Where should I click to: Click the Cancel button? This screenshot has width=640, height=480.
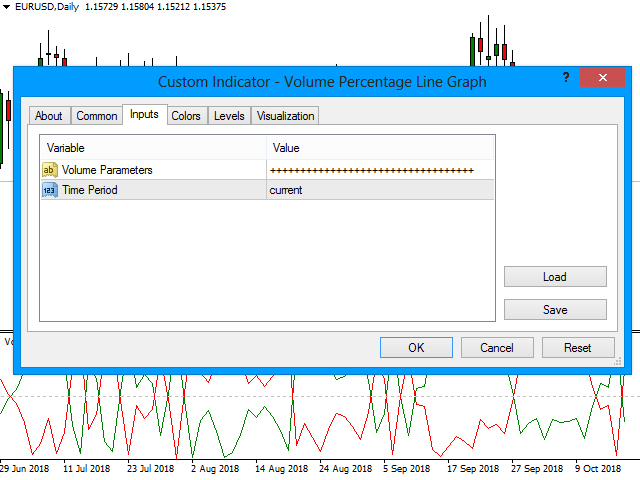tap(497, 348)
